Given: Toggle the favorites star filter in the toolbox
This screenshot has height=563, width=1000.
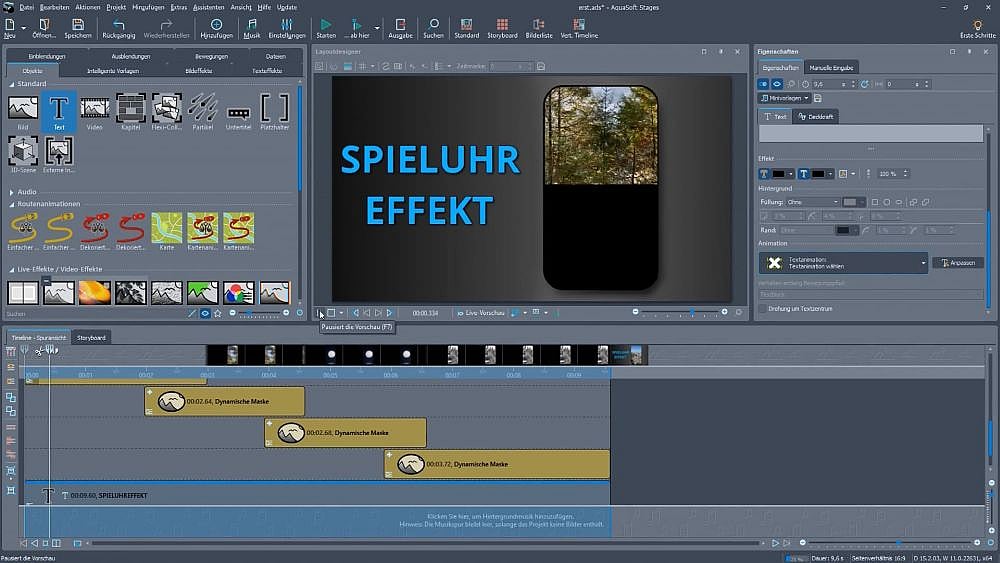Looking at the screenshot, I should coord(218,313).
